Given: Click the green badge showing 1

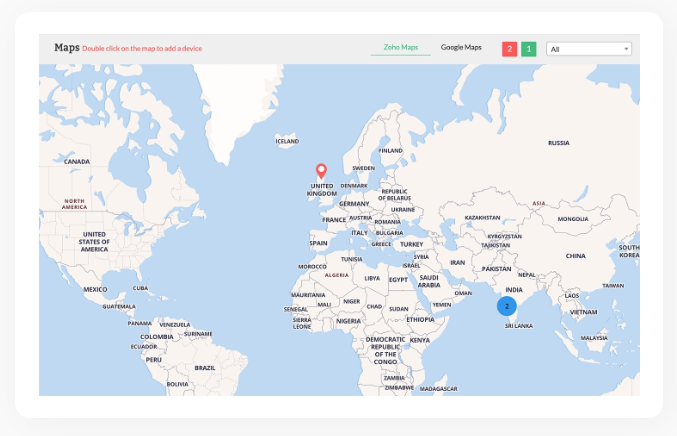Looking at the screenshot, I should click(528, 48).
